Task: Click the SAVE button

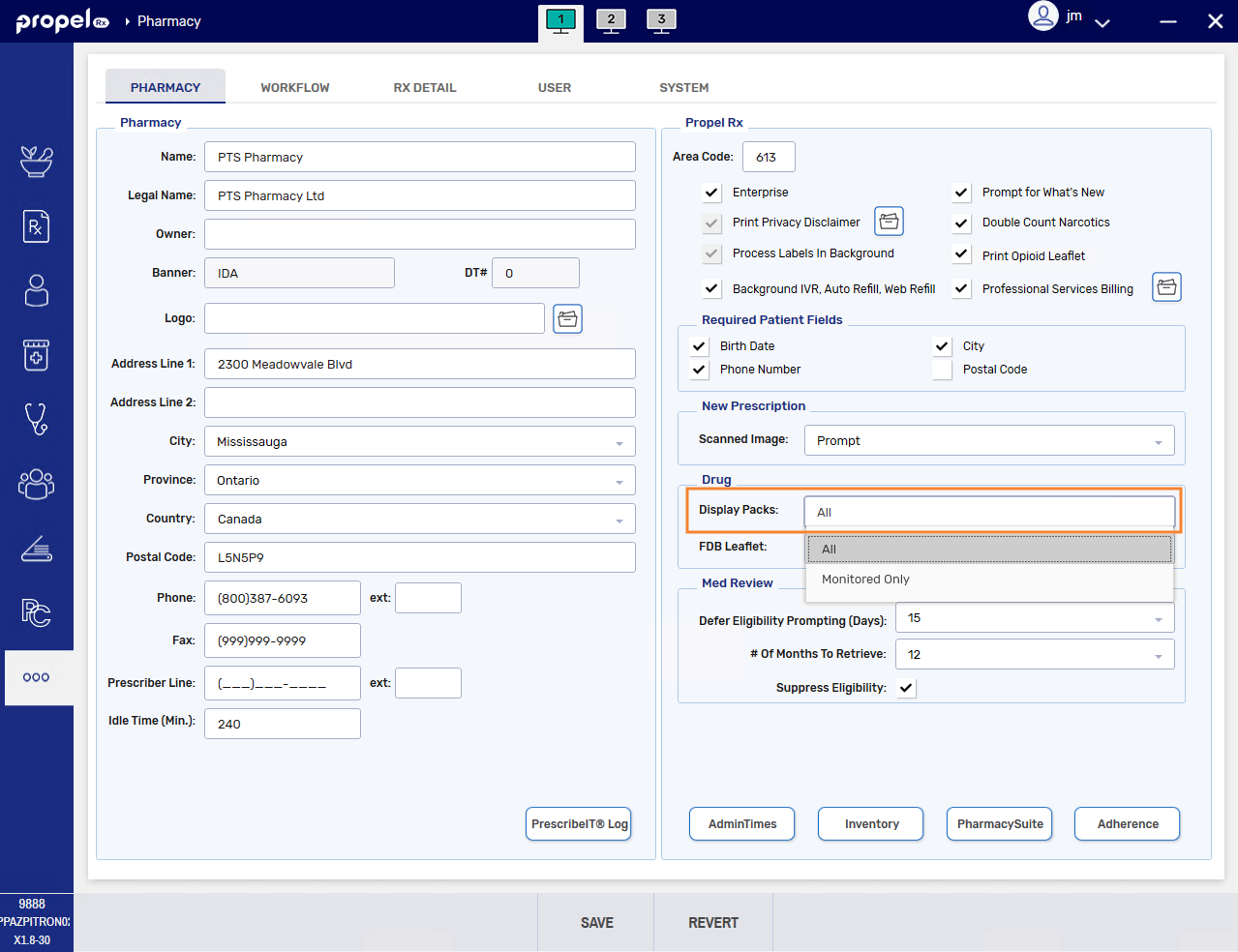Action: point(596,923)
